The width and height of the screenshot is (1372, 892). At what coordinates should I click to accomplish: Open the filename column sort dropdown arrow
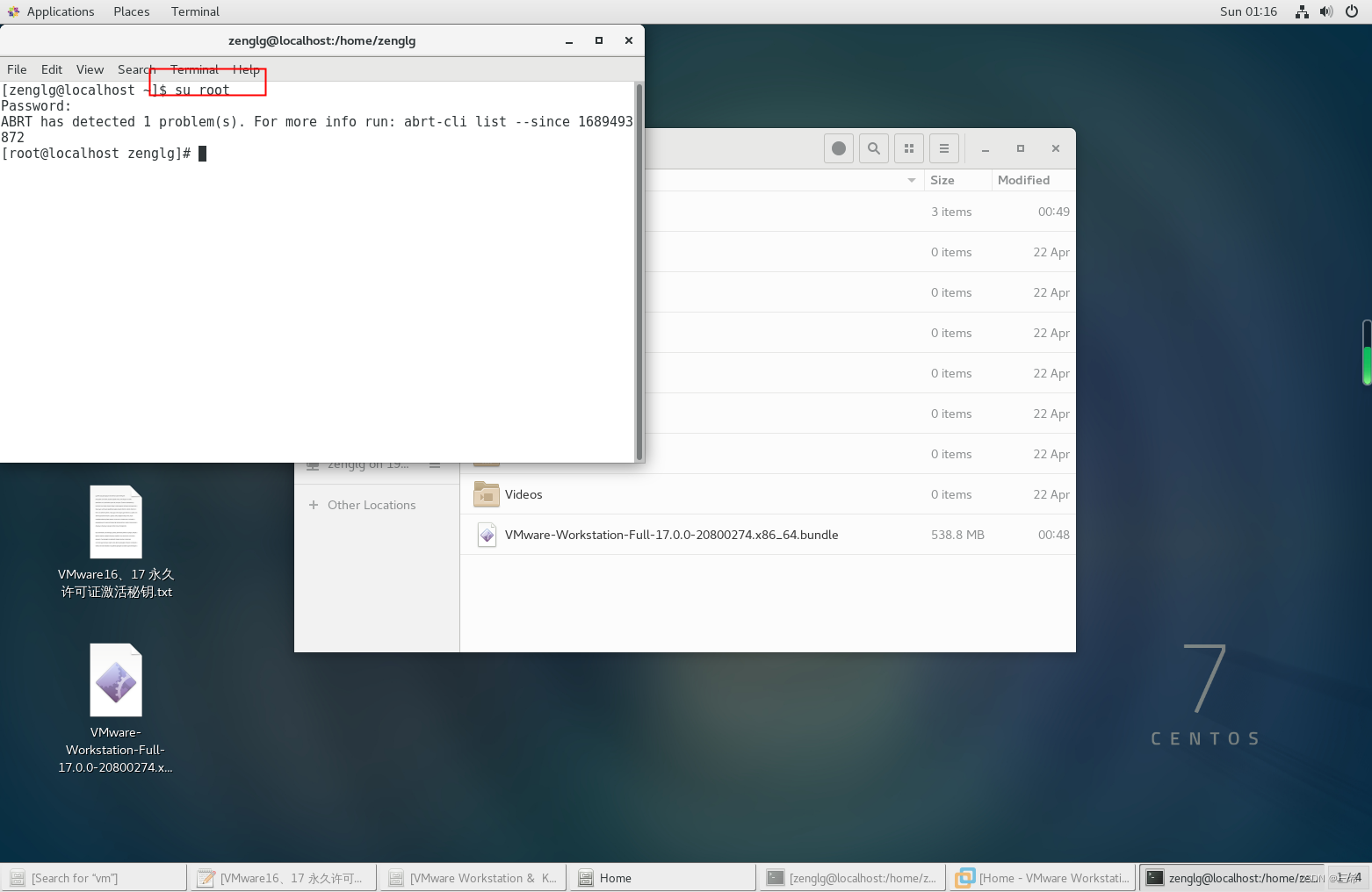(x=911, y=180)
